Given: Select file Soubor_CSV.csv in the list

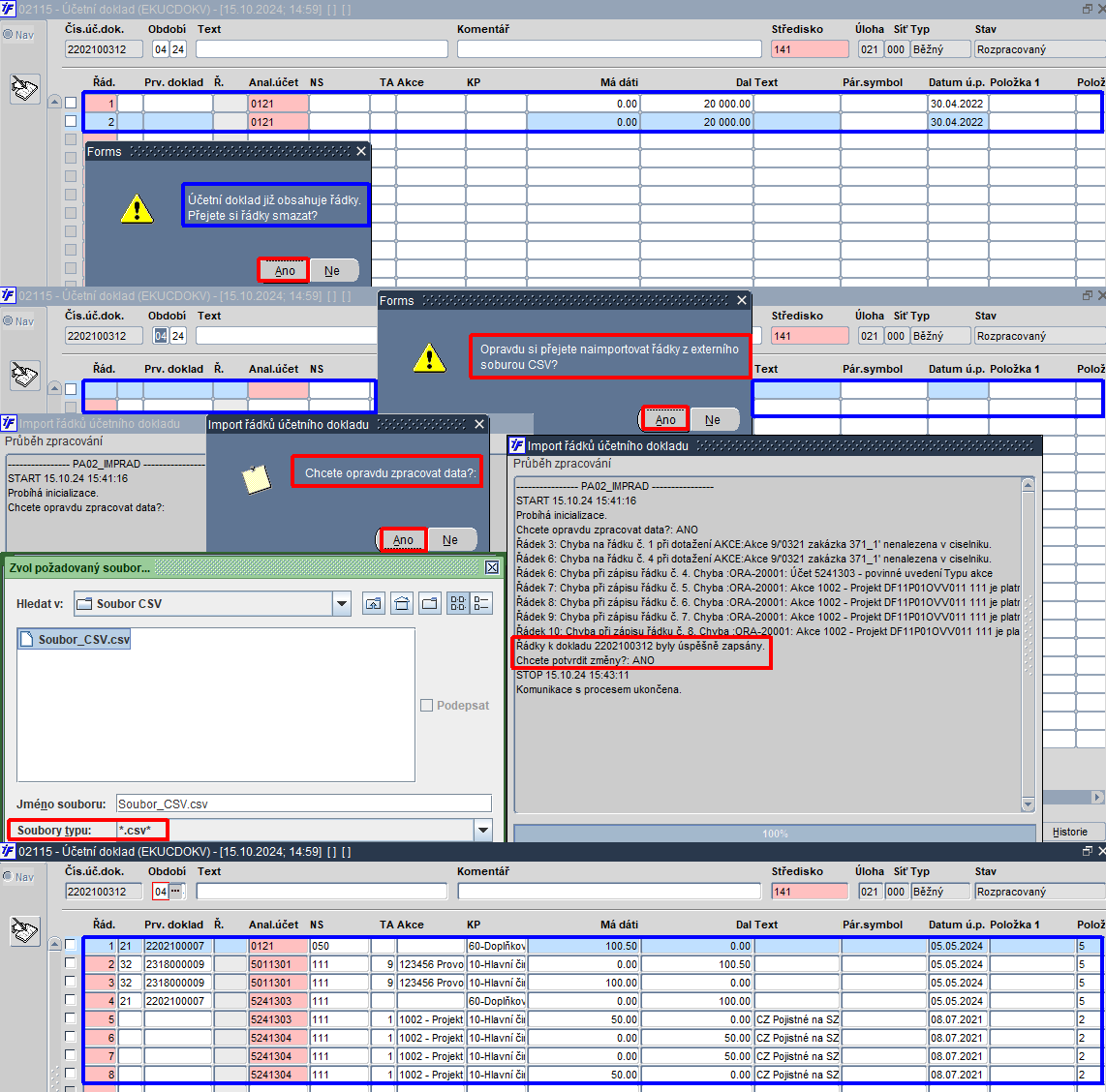Looking at the screenshot, I should click(75, 639).
